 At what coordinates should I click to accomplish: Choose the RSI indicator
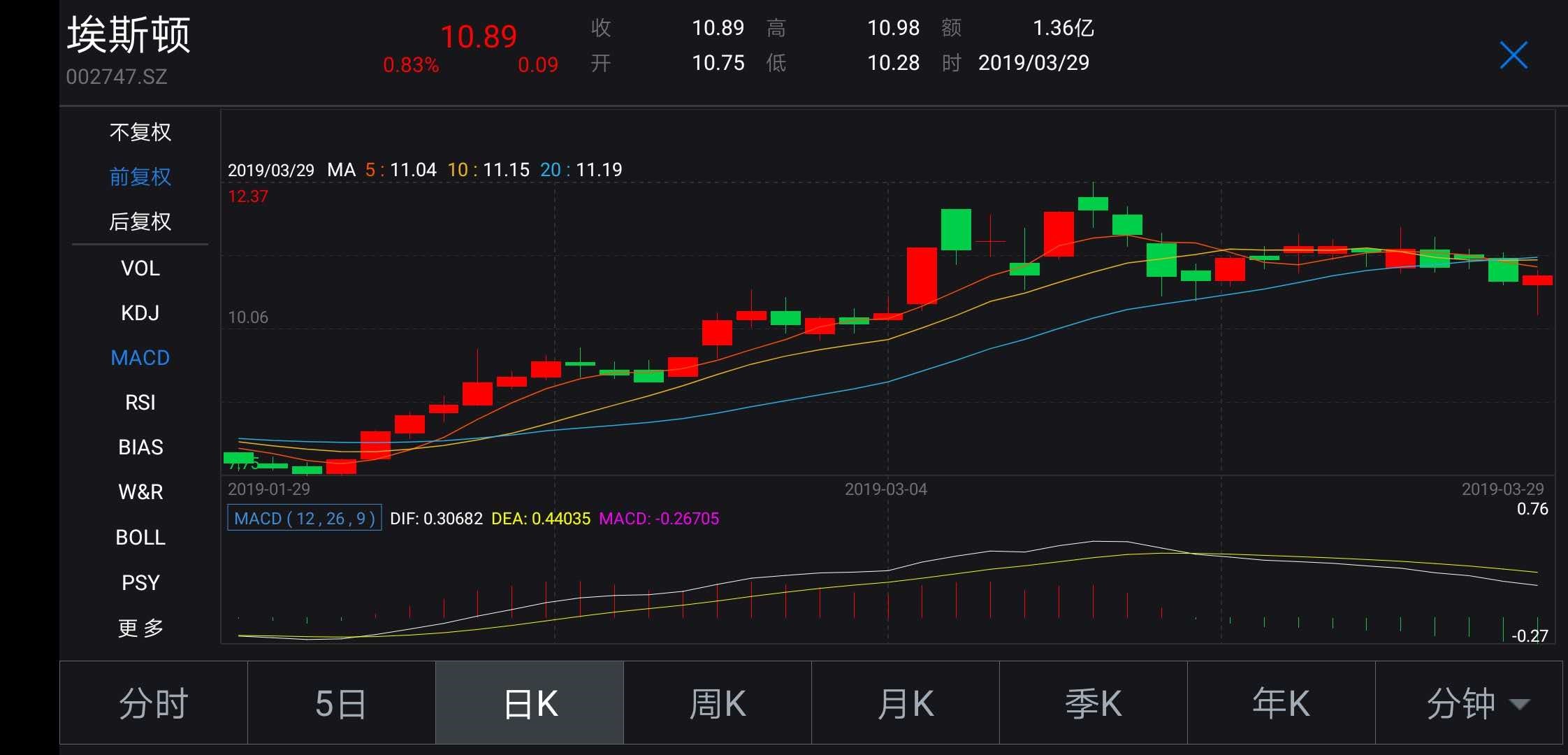[x=140, y=403]
